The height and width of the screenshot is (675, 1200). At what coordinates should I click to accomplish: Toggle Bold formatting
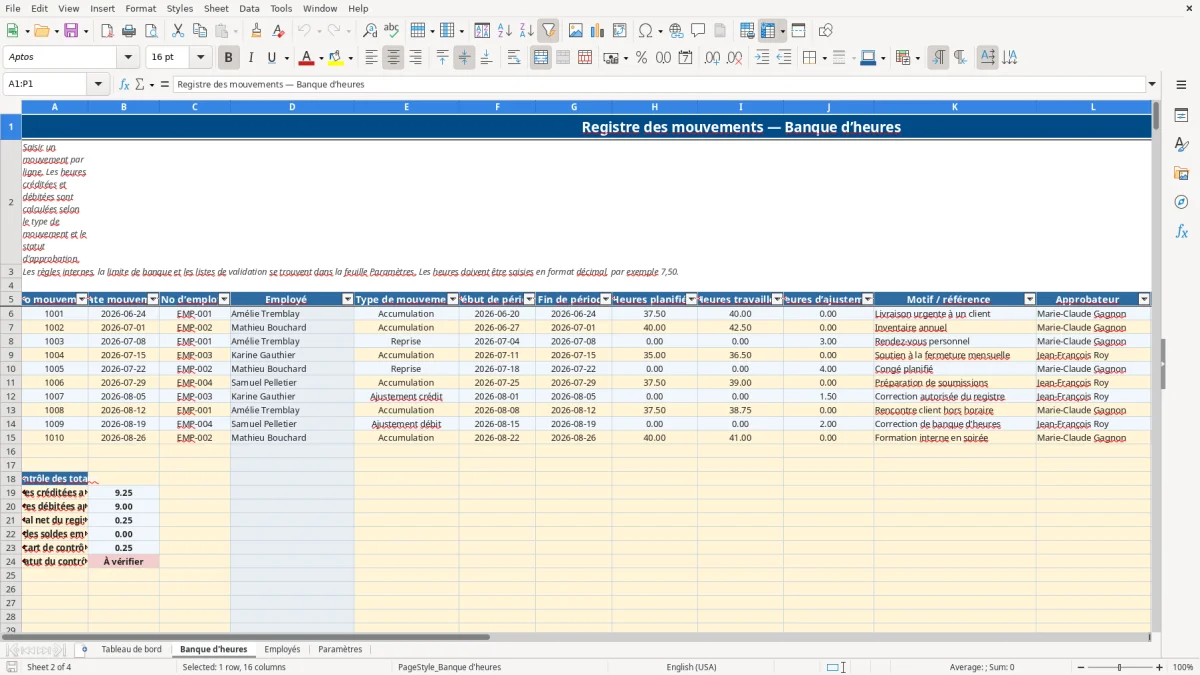229,58
